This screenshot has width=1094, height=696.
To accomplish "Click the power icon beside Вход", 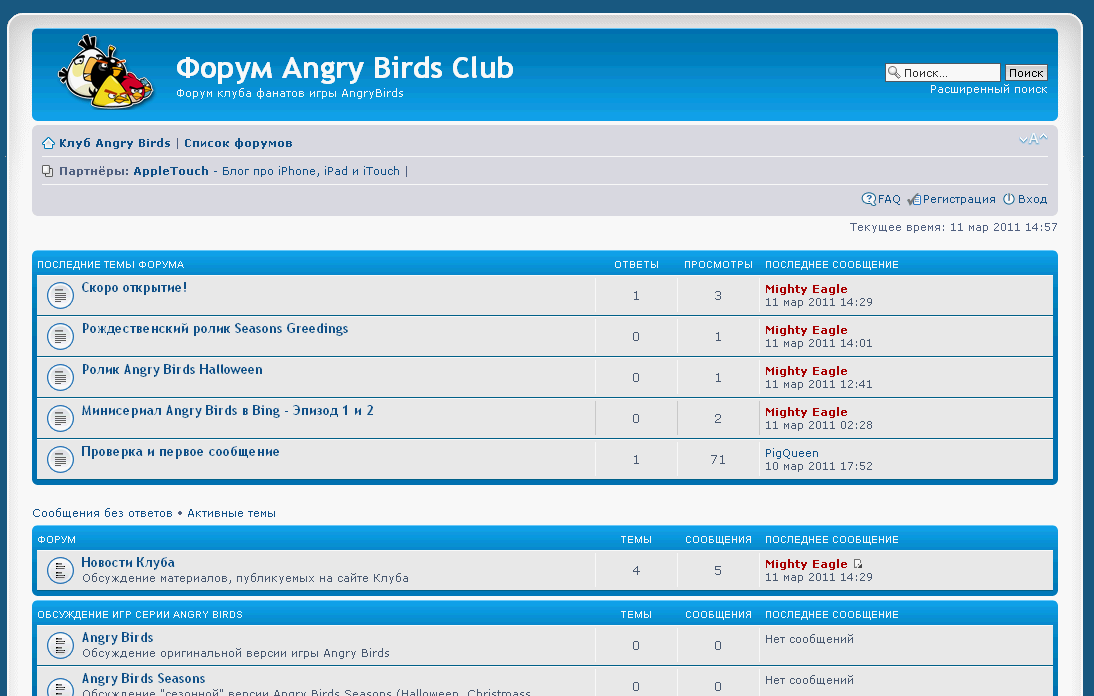I will (x=1009, y=199).
